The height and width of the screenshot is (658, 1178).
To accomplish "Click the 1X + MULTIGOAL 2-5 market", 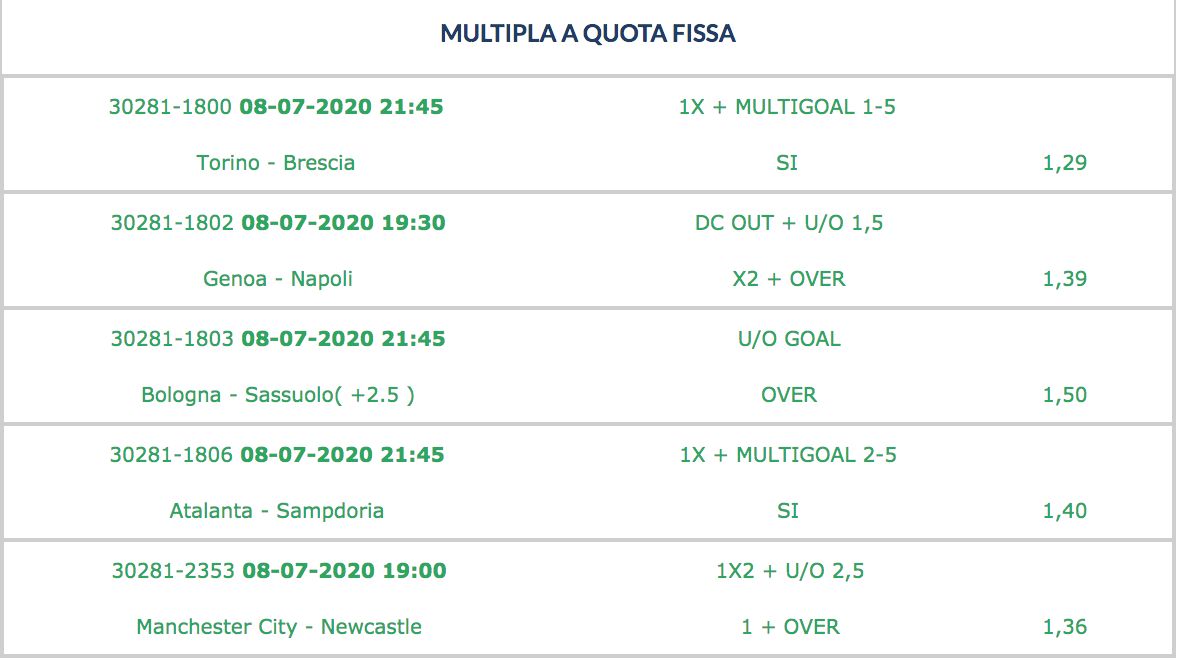I will click(789, 455).
